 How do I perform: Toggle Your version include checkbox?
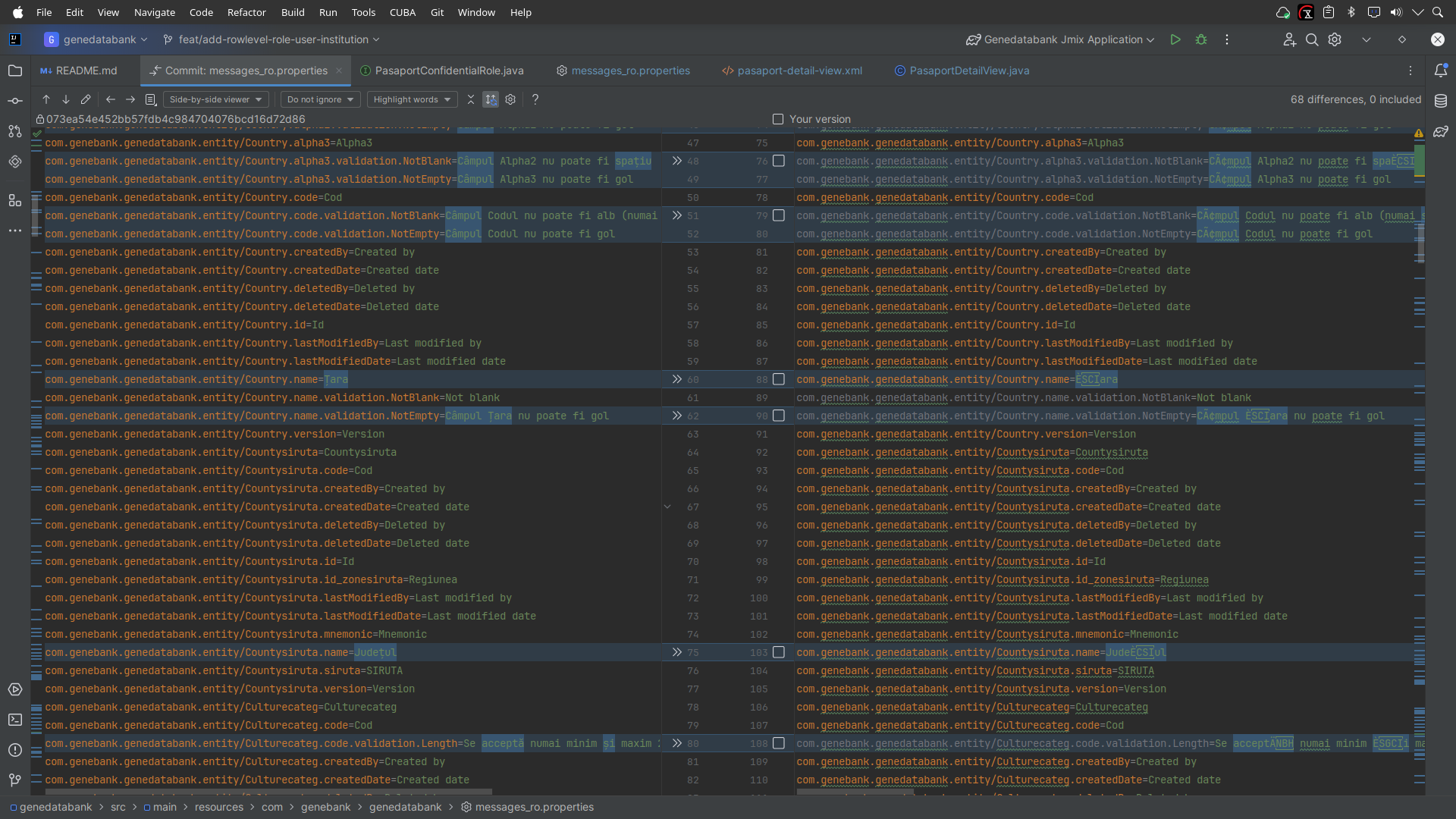tap(778, 119)
